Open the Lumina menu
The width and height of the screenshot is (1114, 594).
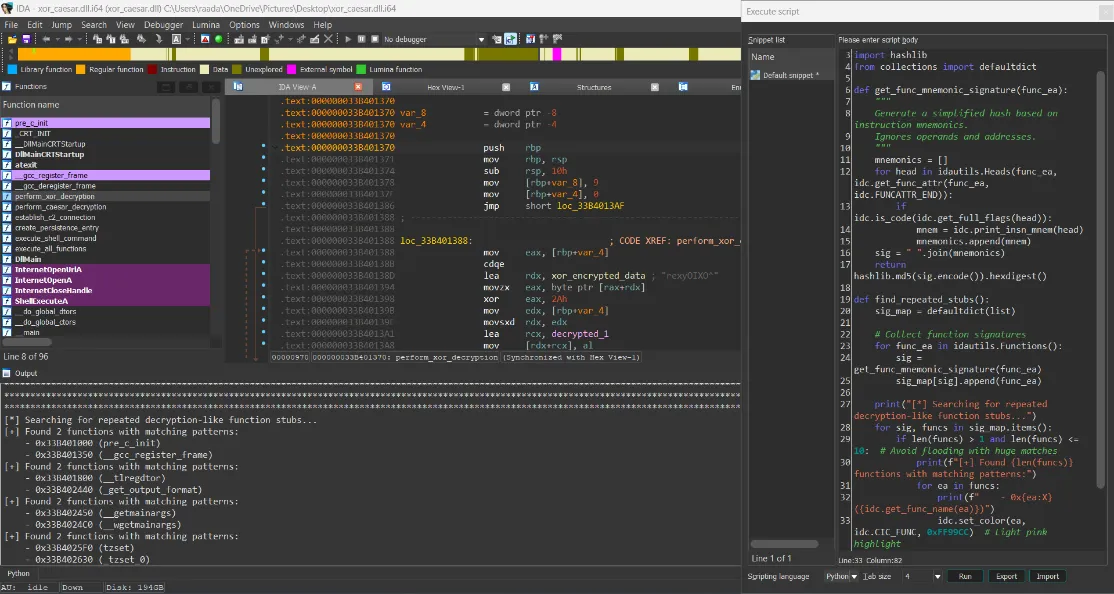206,25
